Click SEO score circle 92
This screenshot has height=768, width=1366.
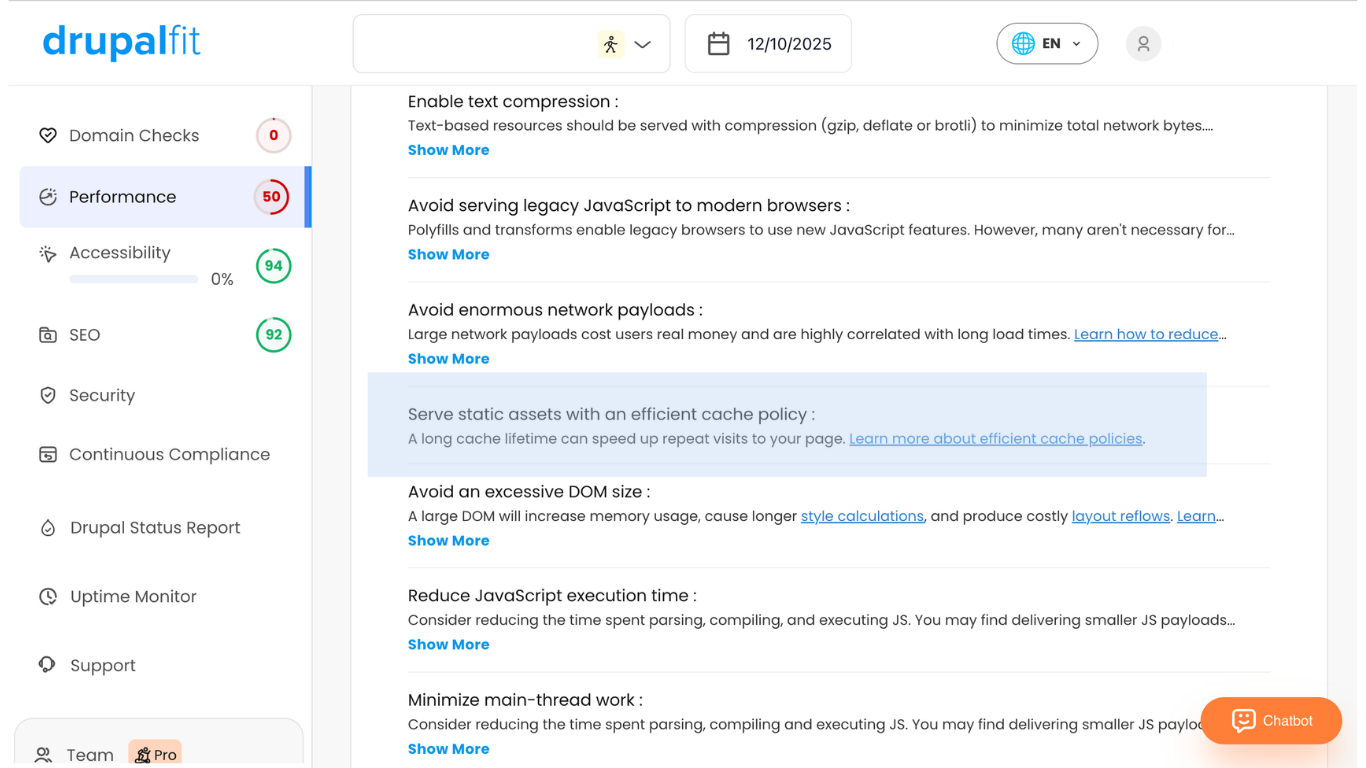(x=273, y=335)
